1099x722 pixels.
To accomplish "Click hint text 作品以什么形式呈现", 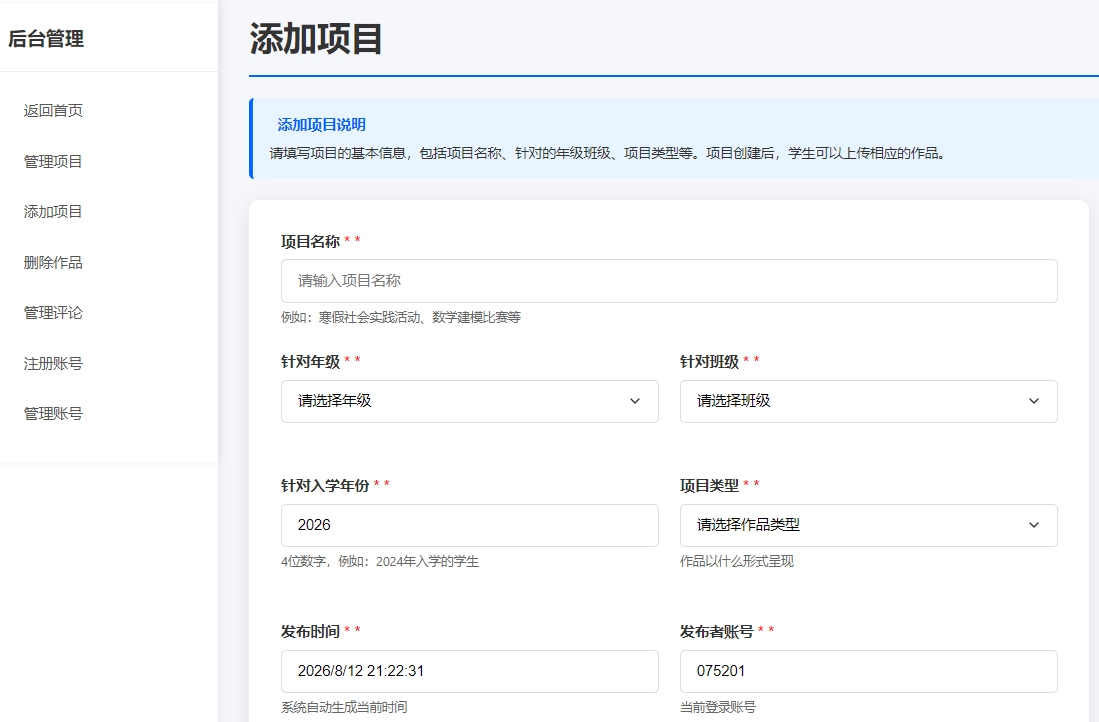I will pyautogui.click(x=737, y=561).
